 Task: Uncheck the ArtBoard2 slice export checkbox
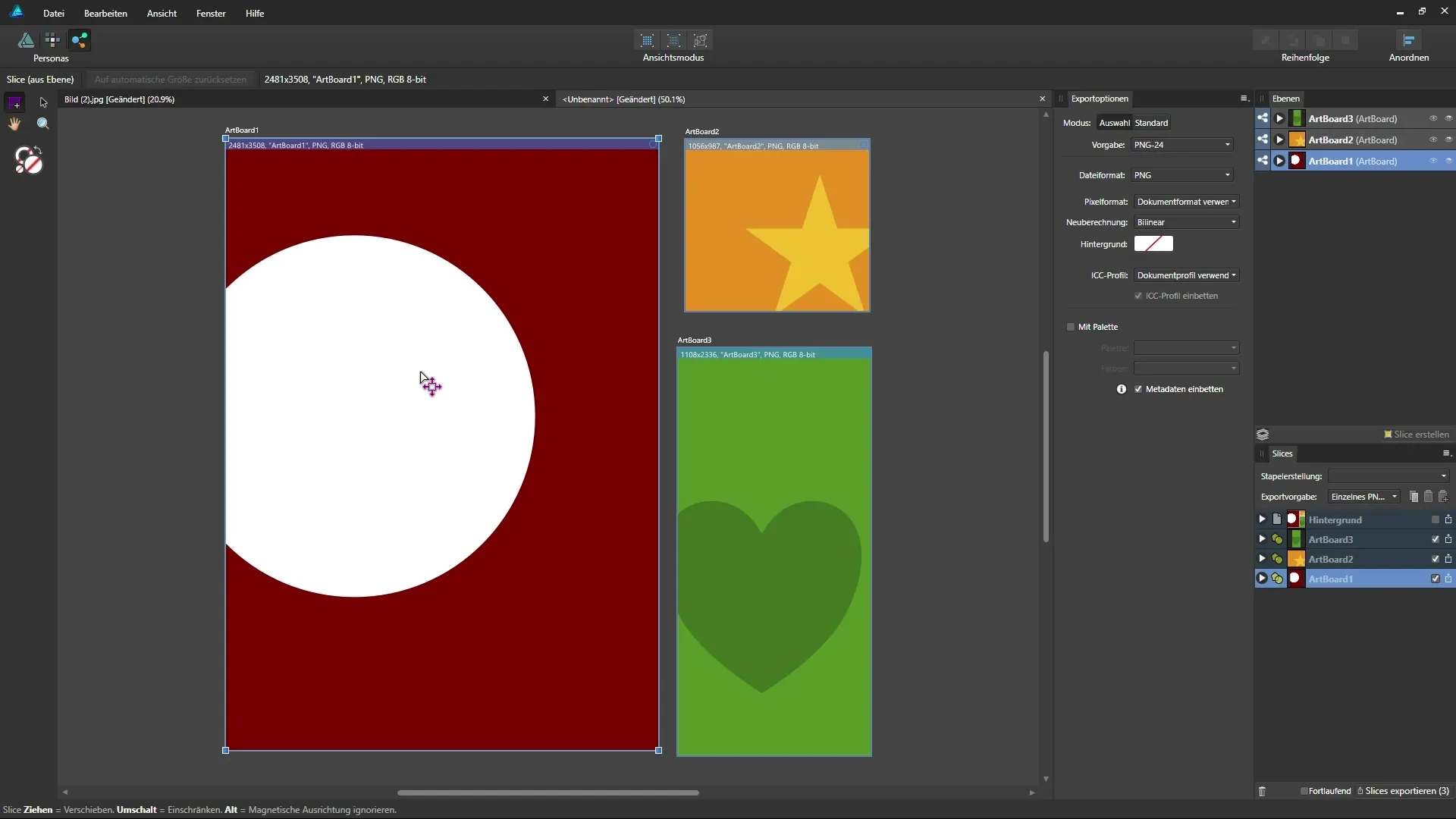tap(1435, 559)
